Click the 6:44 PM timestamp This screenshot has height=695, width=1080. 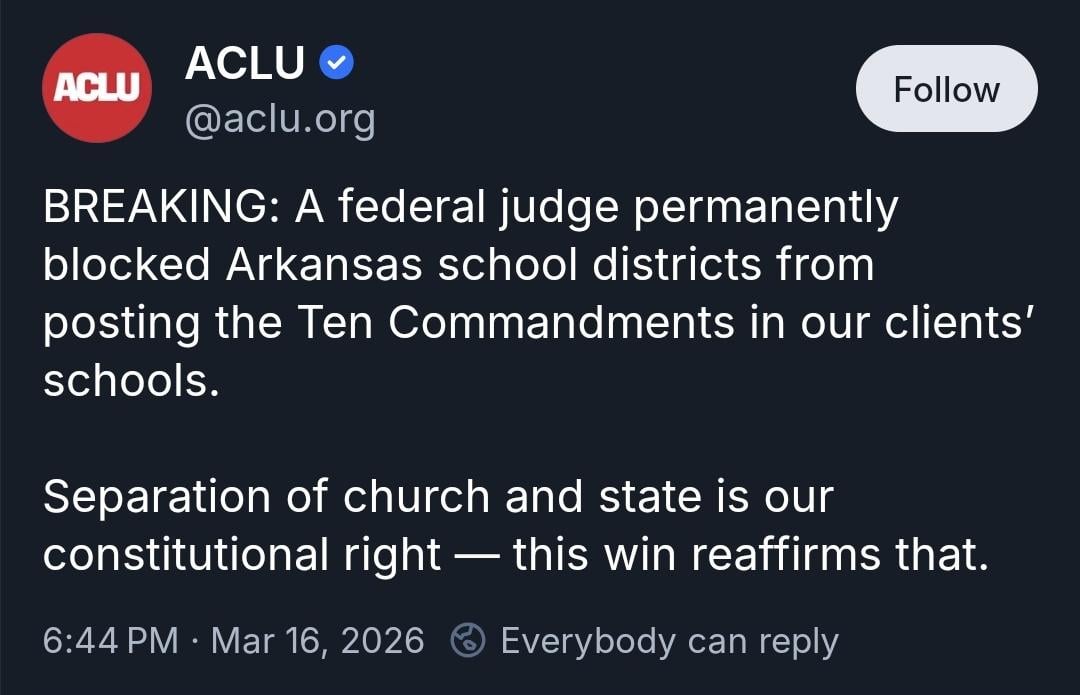coord(110,640)
